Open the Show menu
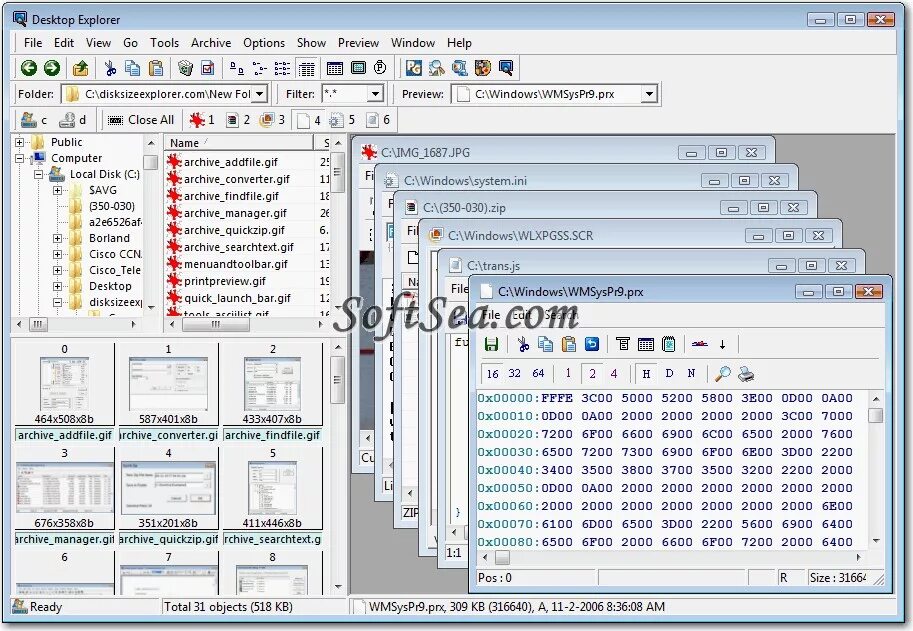Screen dimensions: 913x631 [x=311, y=42]
